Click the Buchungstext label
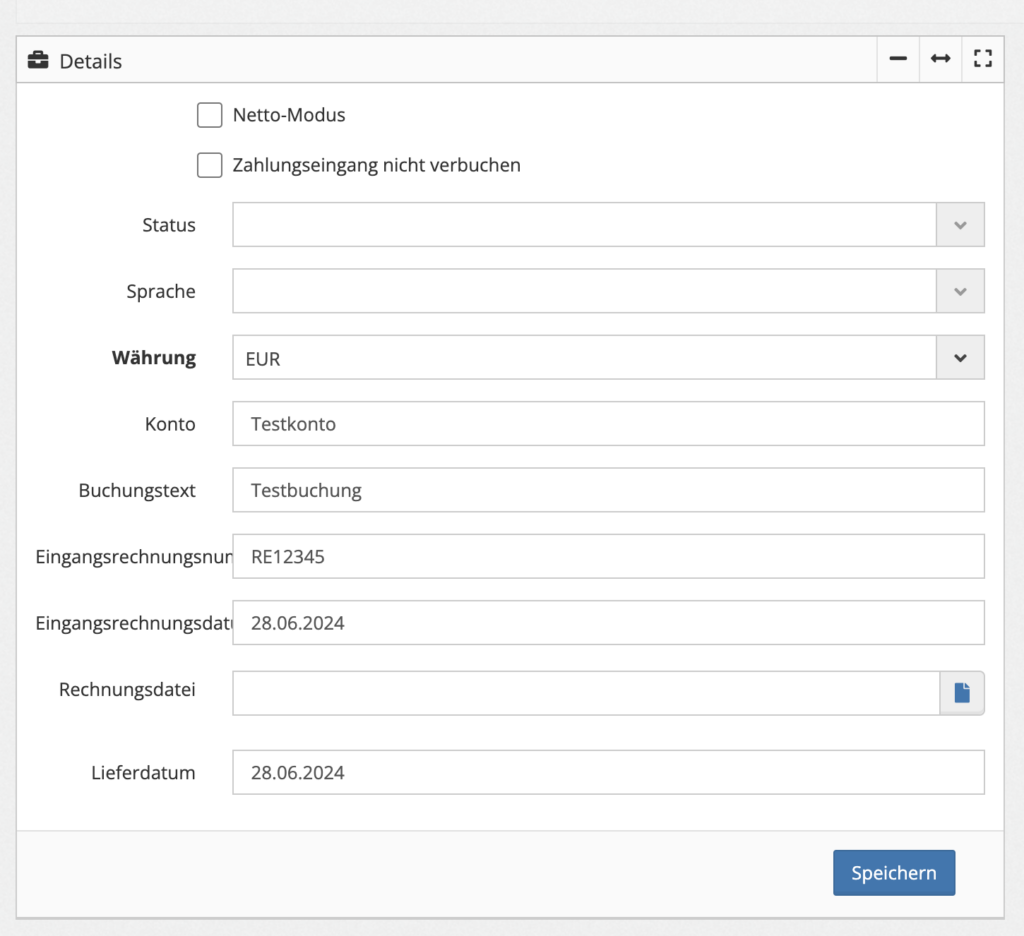This screenshot has width=1024, height=936. pyautogui.click(x=136, y=491)
